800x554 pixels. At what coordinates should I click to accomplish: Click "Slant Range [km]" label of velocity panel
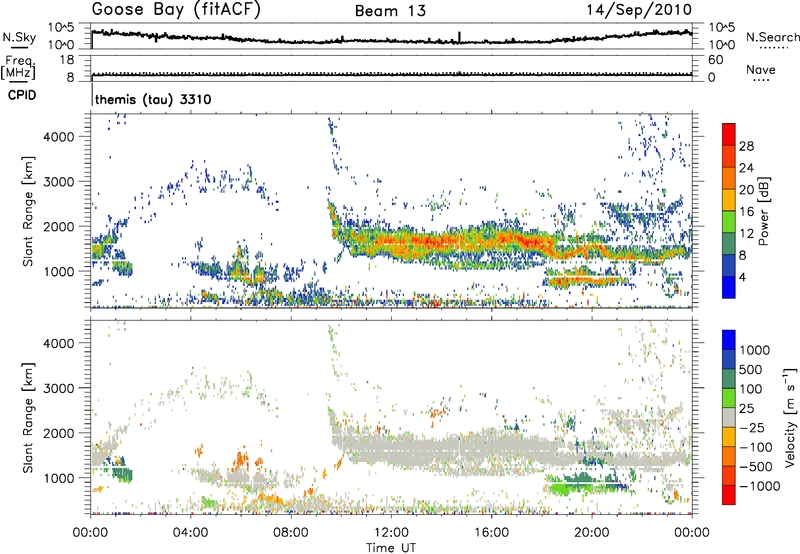[x=28, y=417]
